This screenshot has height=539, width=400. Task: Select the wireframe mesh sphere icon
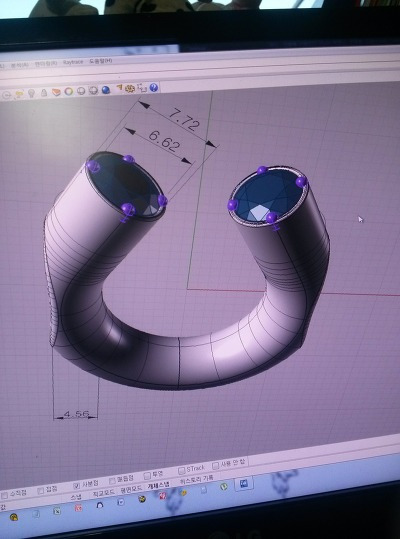point(93,90)
